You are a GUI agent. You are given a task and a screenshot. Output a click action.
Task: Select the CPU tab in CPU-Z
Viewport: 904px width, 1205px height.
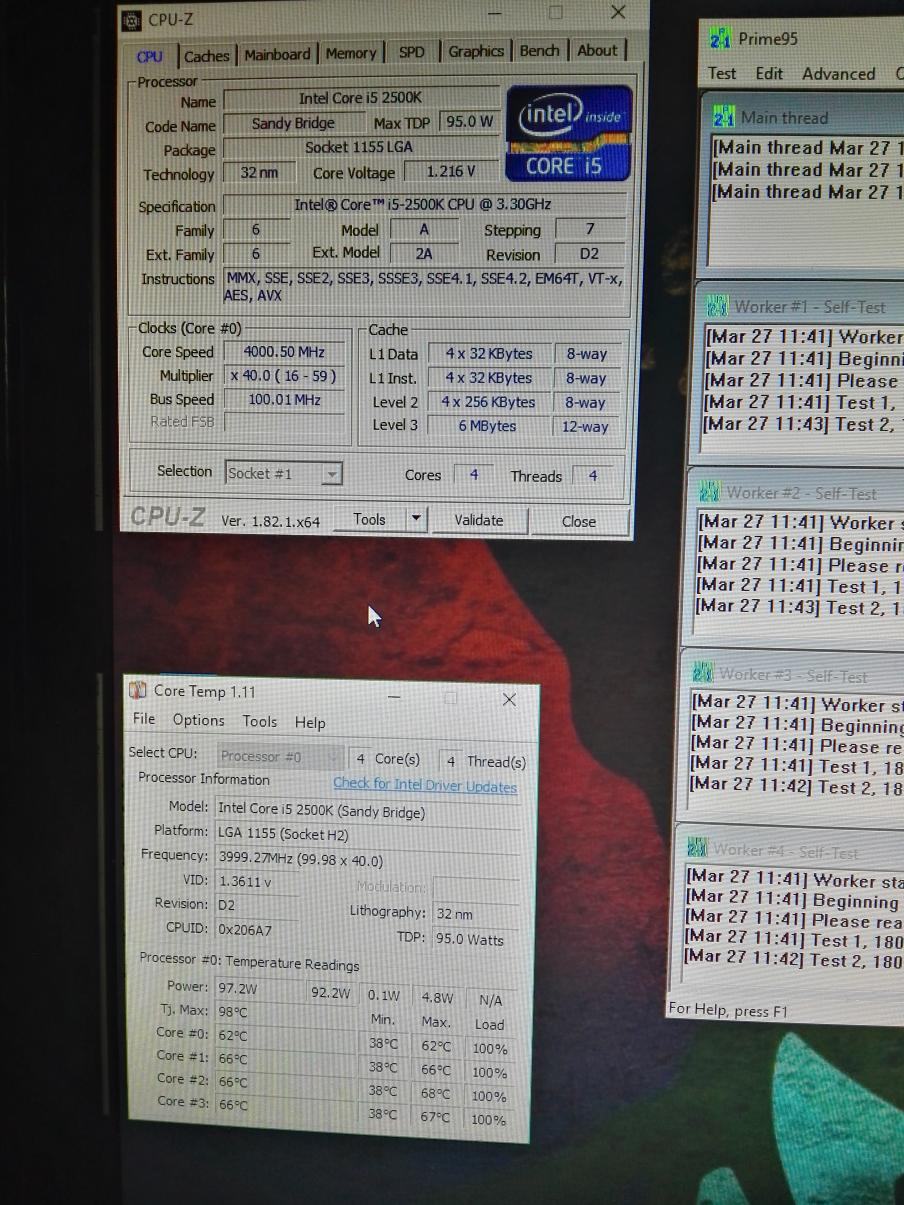pyautogui.click(x=150, y=56)
